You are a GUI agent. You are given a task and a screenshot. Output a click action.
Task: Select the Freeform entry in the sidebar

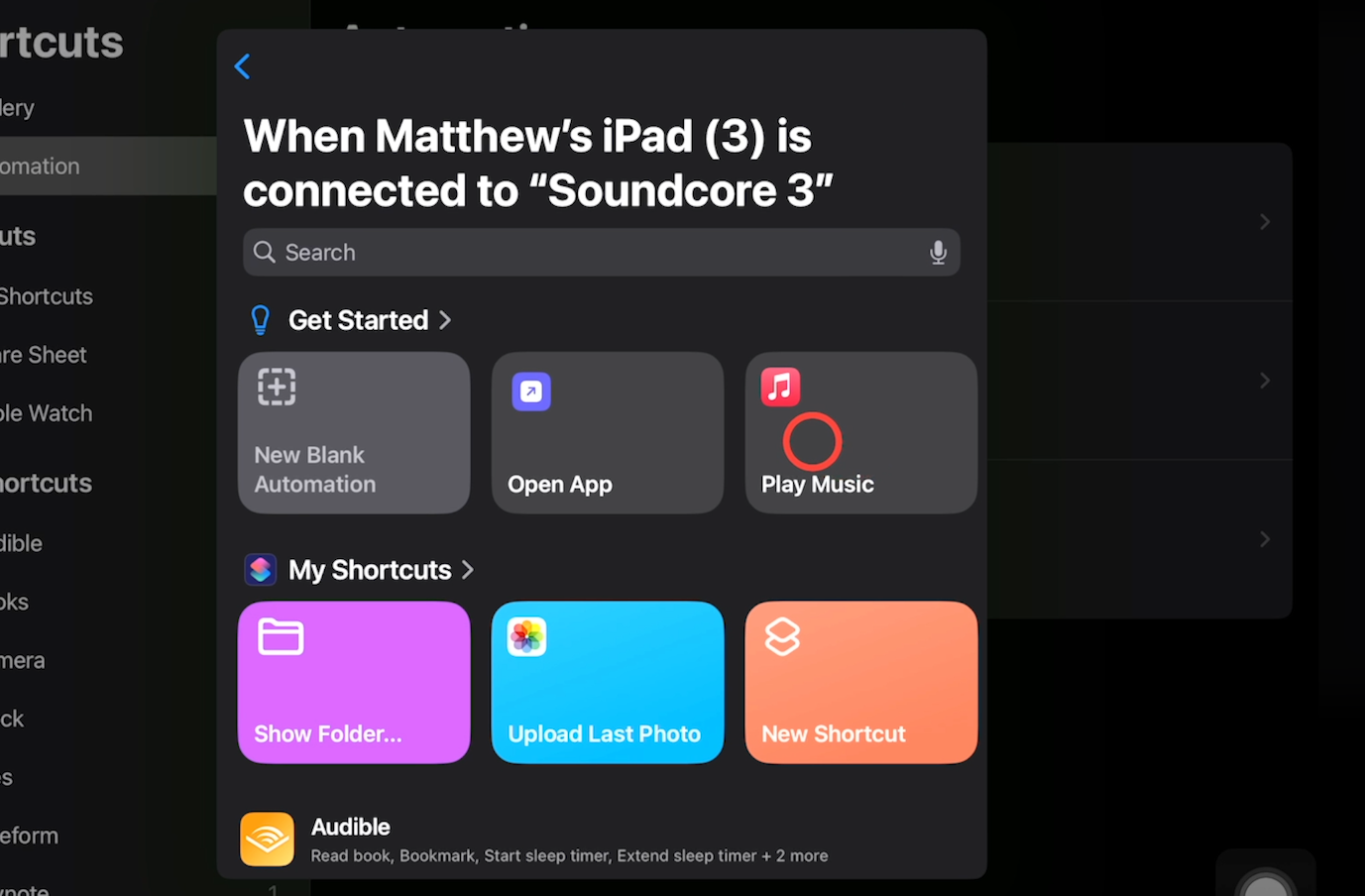pos(30,836)
